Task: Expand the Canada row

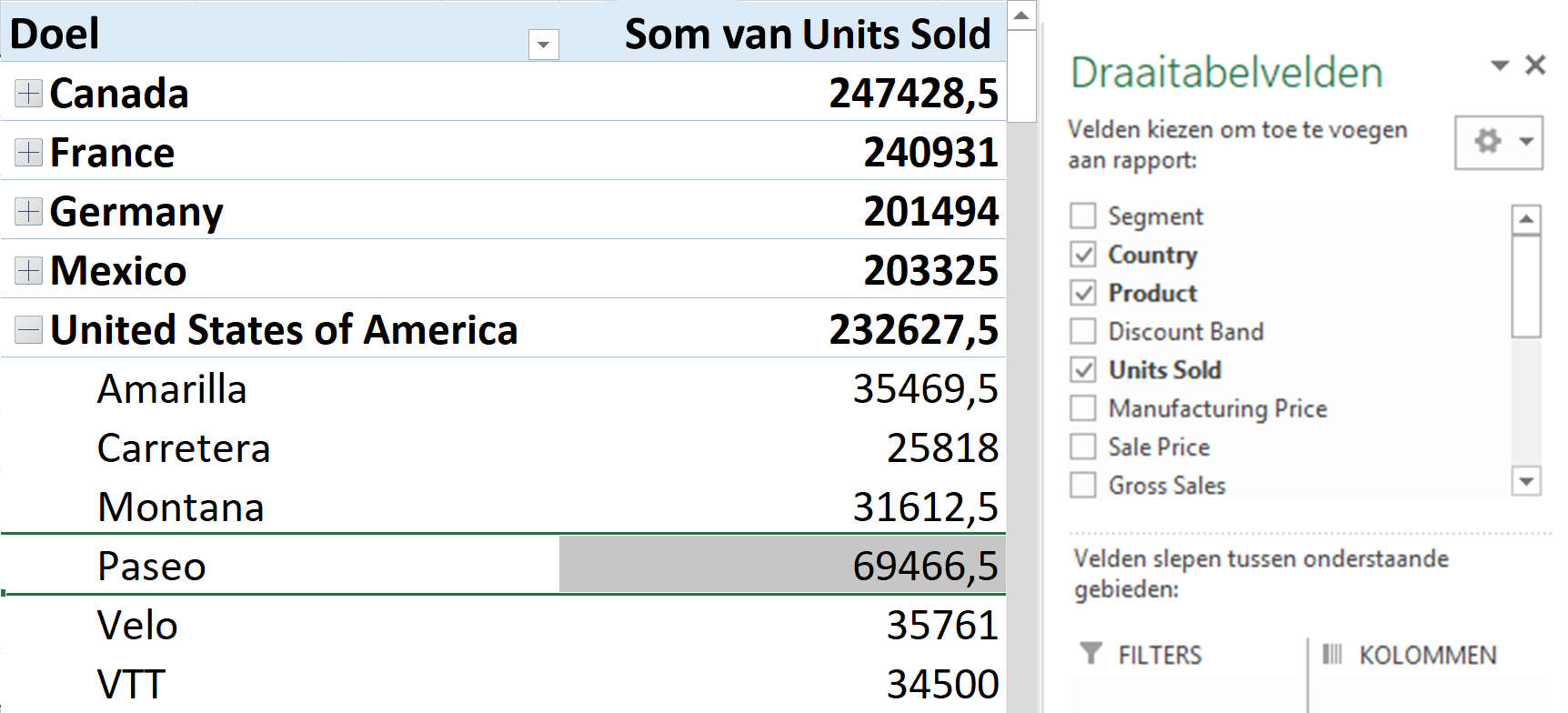Action: tap(29, 93)
